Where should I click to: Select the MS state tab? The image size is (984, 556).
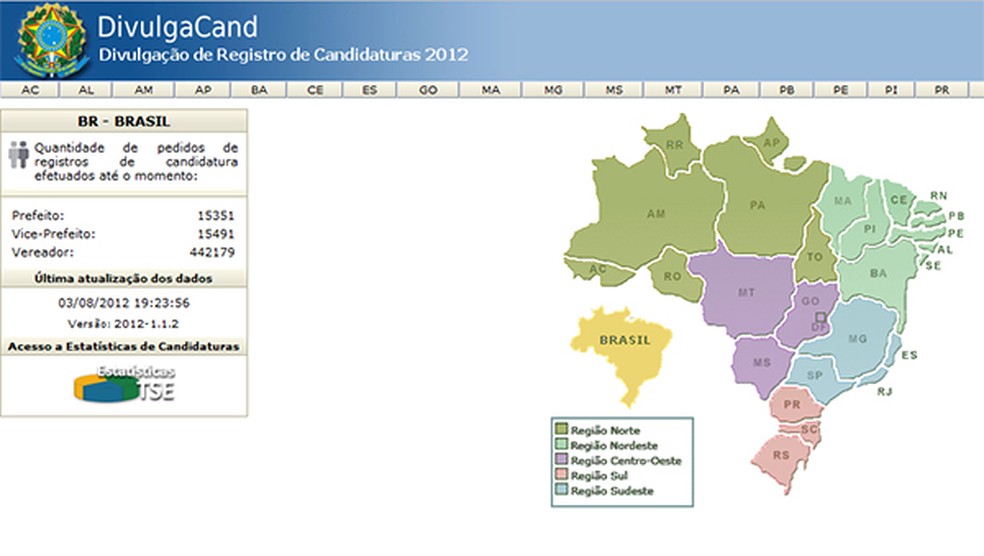click(x=614, y=90)
